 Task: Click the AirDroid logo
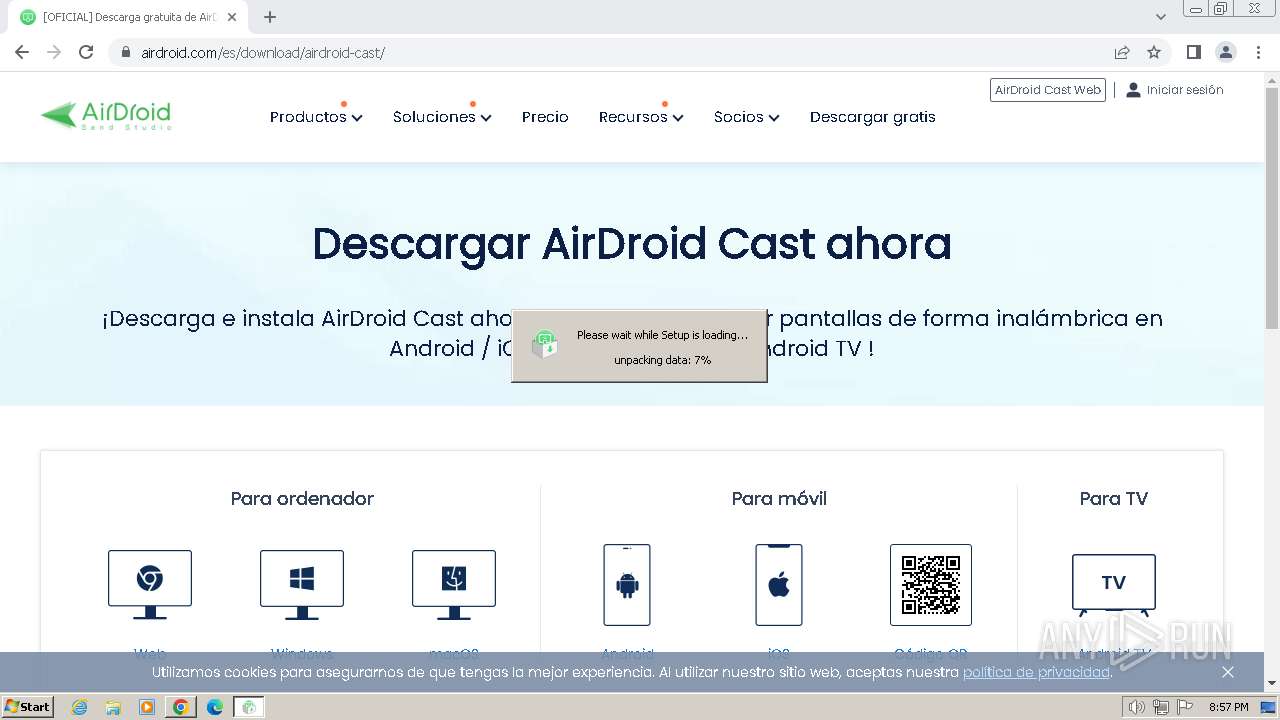tap(106, 116)
